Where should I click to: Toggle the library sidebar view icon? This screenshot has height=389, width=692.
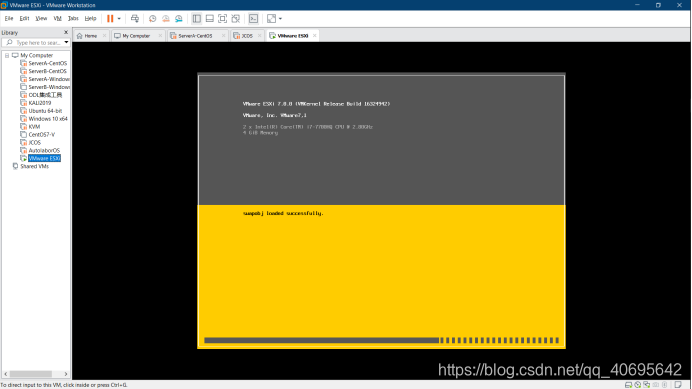coord(196,19)
